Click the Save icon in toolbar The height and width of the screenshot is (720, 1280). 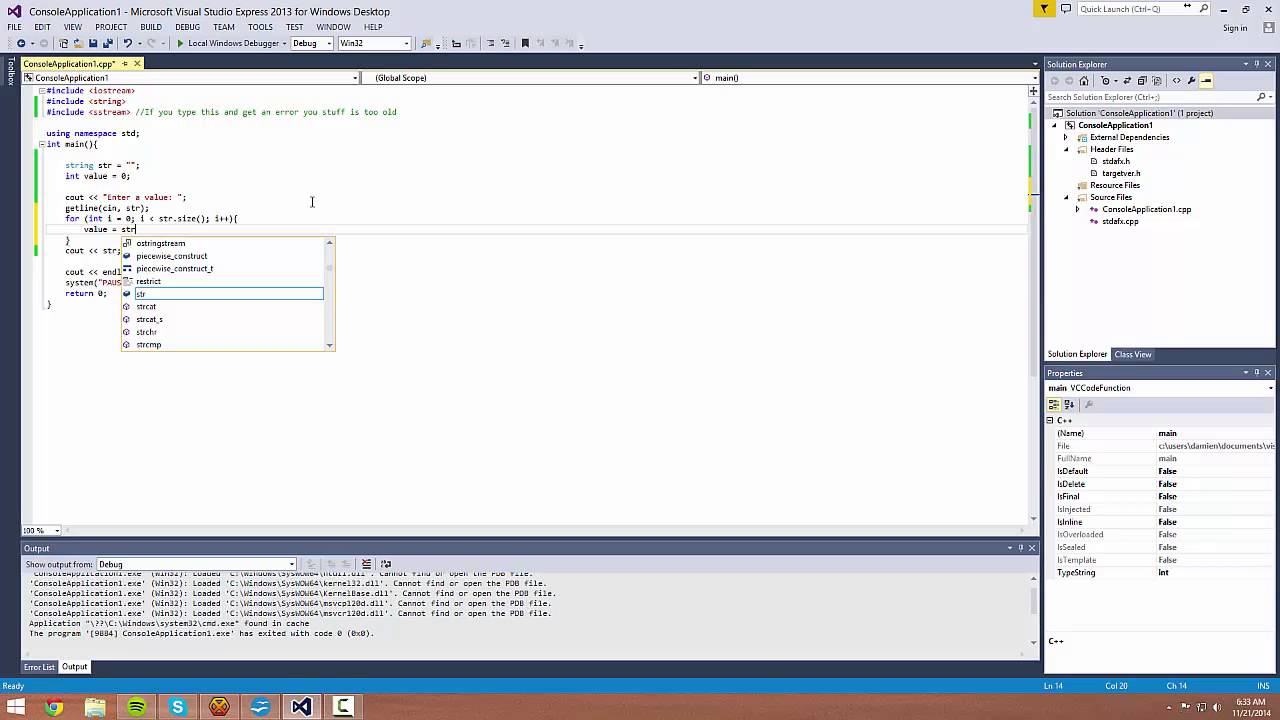92,43
